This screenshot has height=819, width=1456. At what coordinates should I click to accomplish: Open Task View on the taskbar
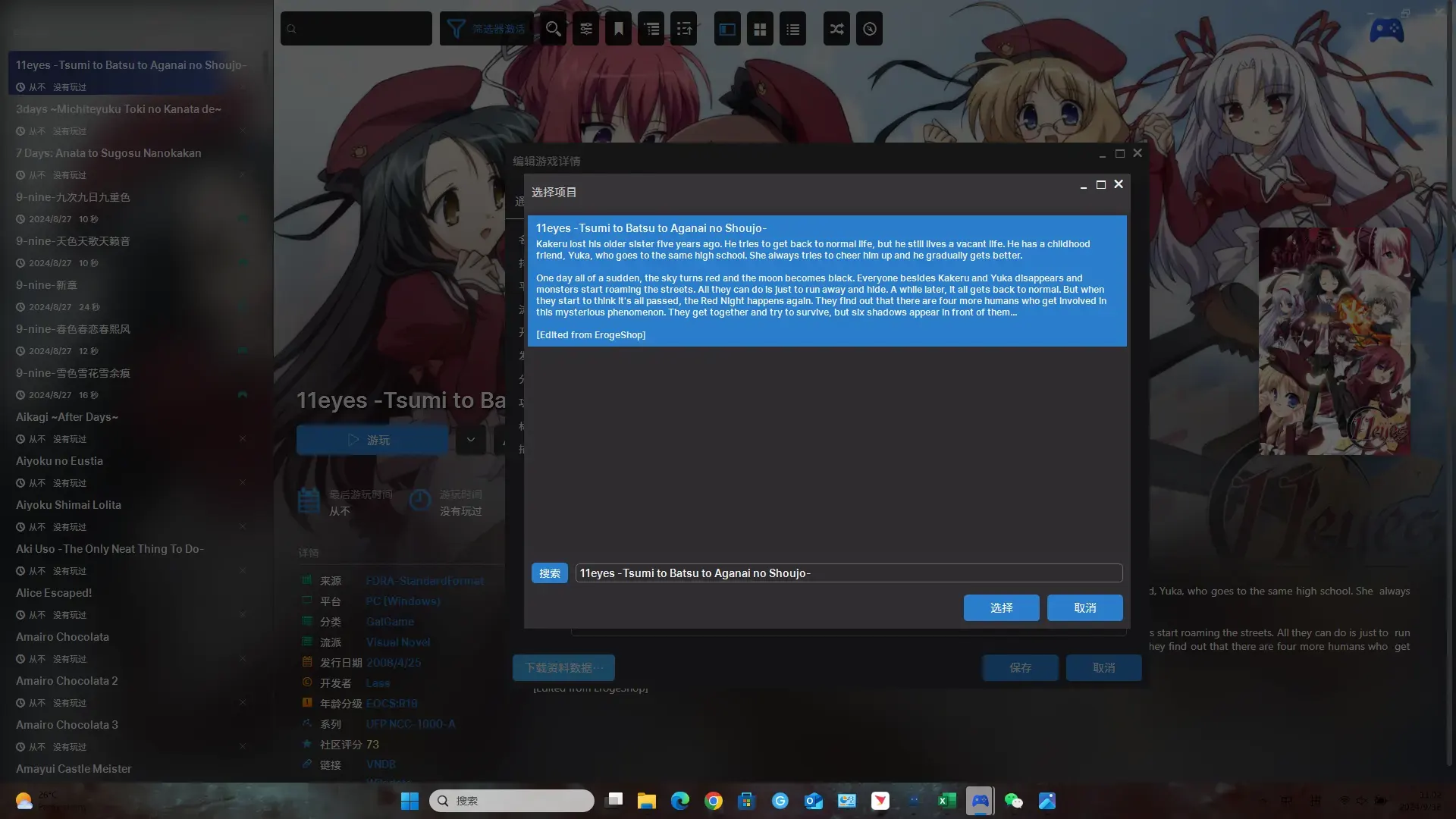coord(614,801)
